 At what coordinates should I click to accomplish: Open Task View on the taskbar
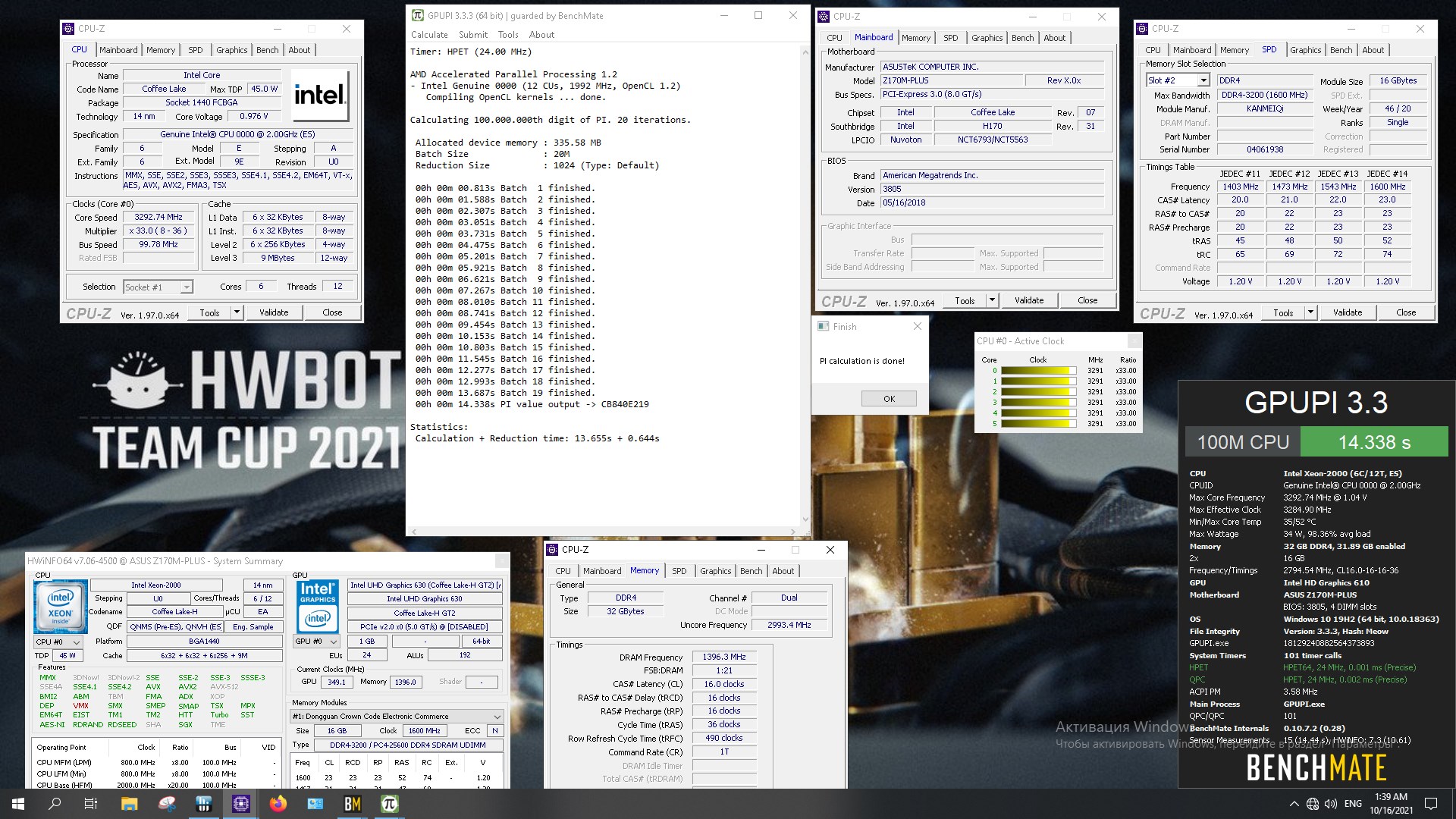91,804
